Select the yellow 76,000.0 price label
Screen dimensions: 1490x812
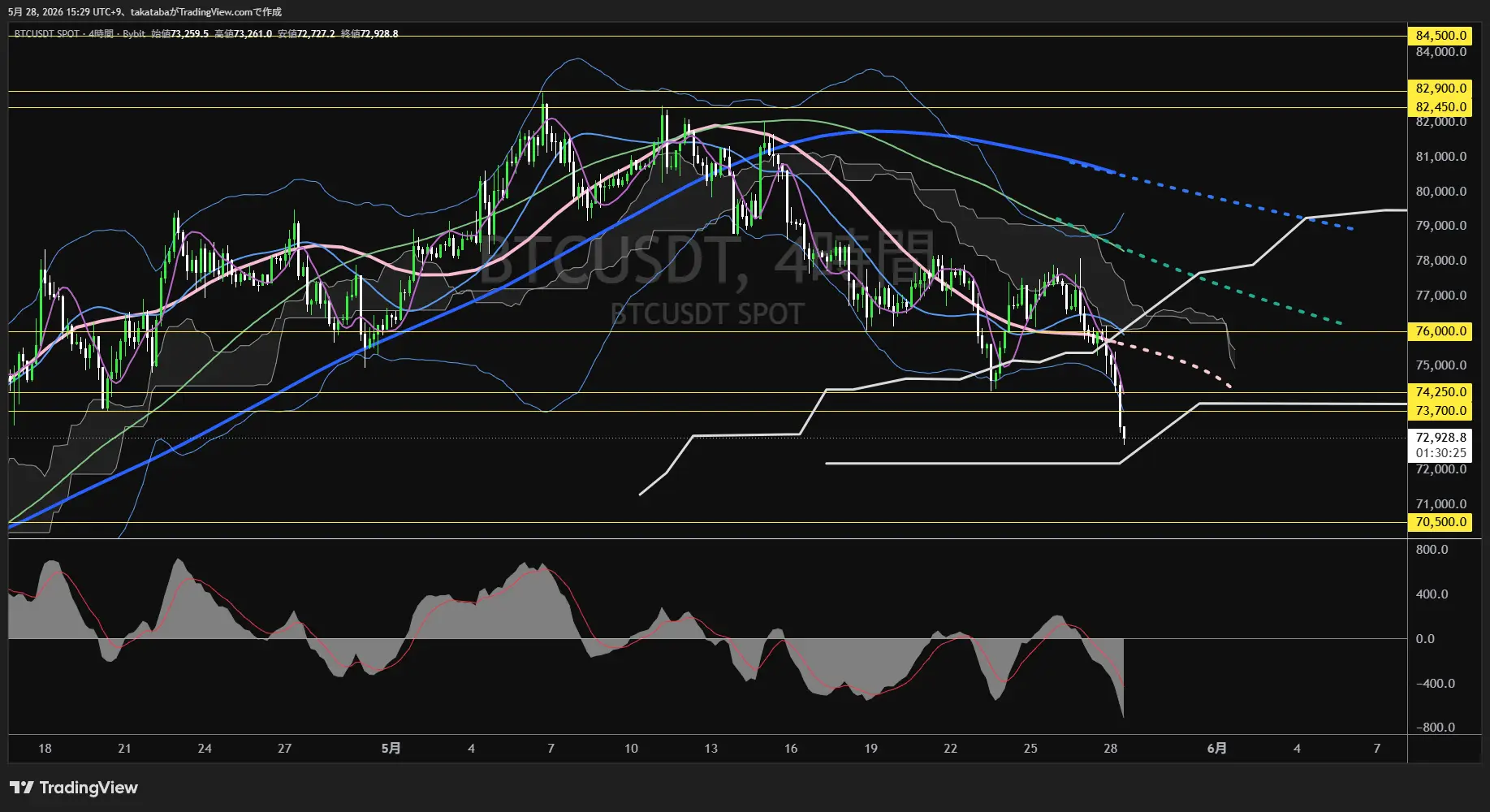tap(1441, 331)
